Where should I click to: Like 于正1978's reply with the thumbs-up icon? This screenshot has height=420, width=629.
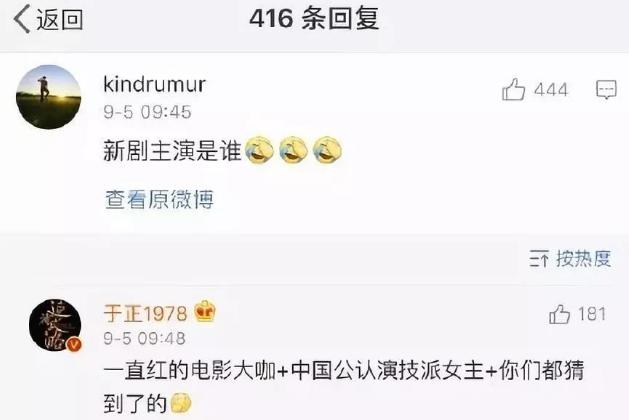pos(559,314)
